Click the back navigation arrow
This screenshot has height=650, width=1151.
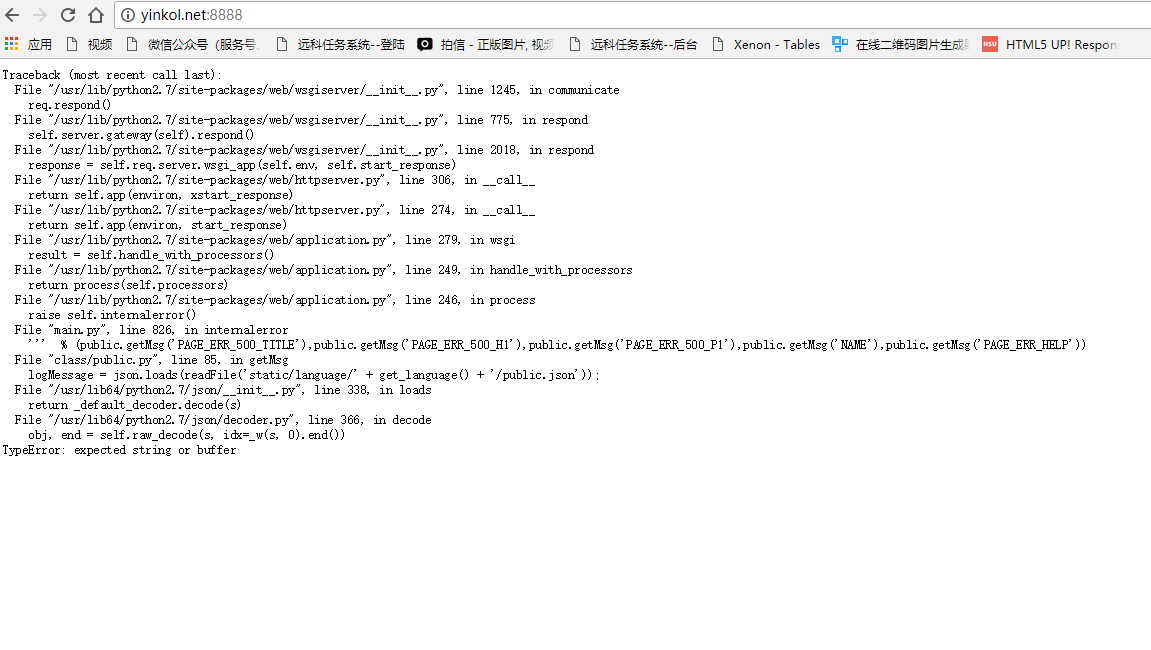click(14, 16)
